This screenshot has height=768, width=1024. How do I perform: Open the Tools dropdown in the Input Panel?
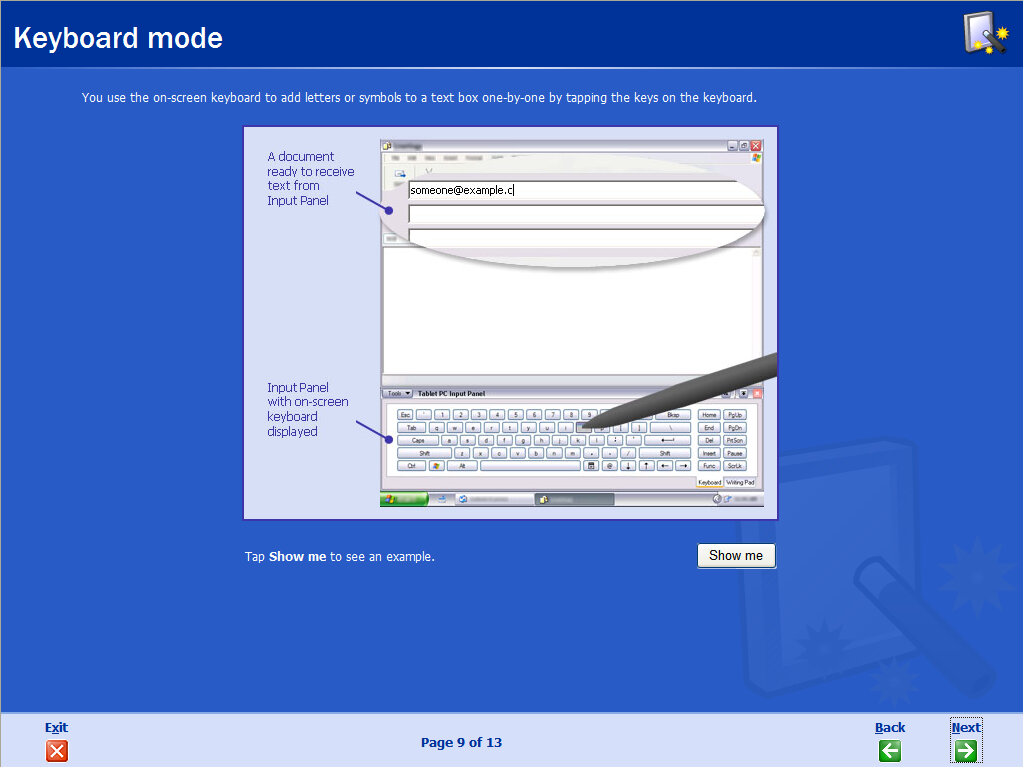(397, 393)
